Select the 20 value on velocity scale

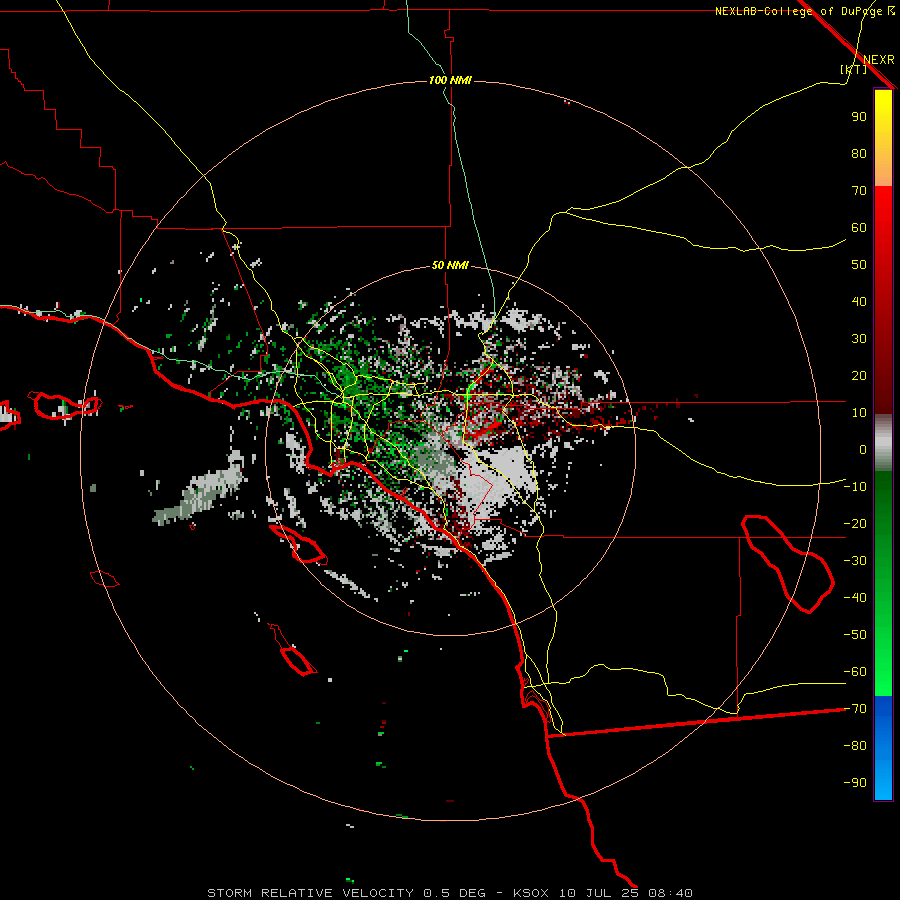pyautogui.click(x=859, y=376)
